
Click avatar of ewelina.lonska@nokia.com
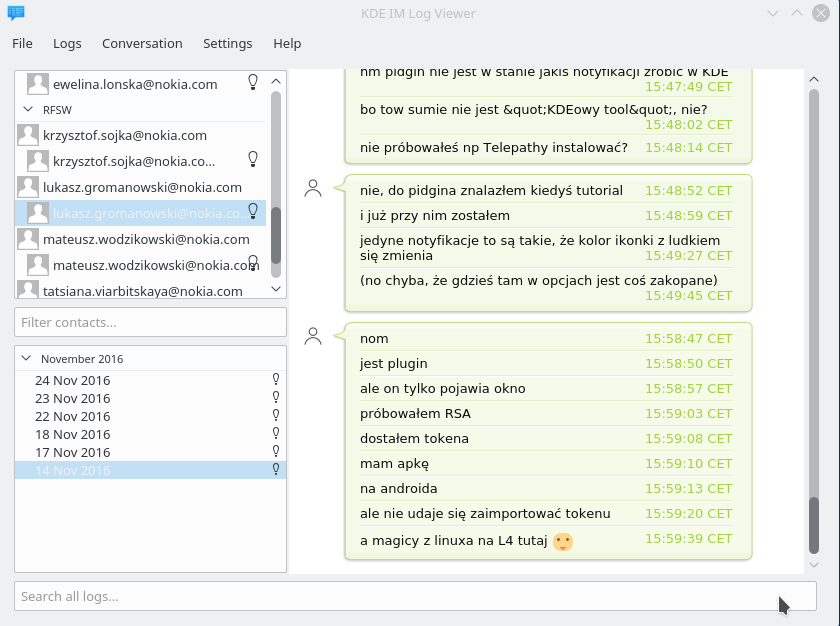38,84
